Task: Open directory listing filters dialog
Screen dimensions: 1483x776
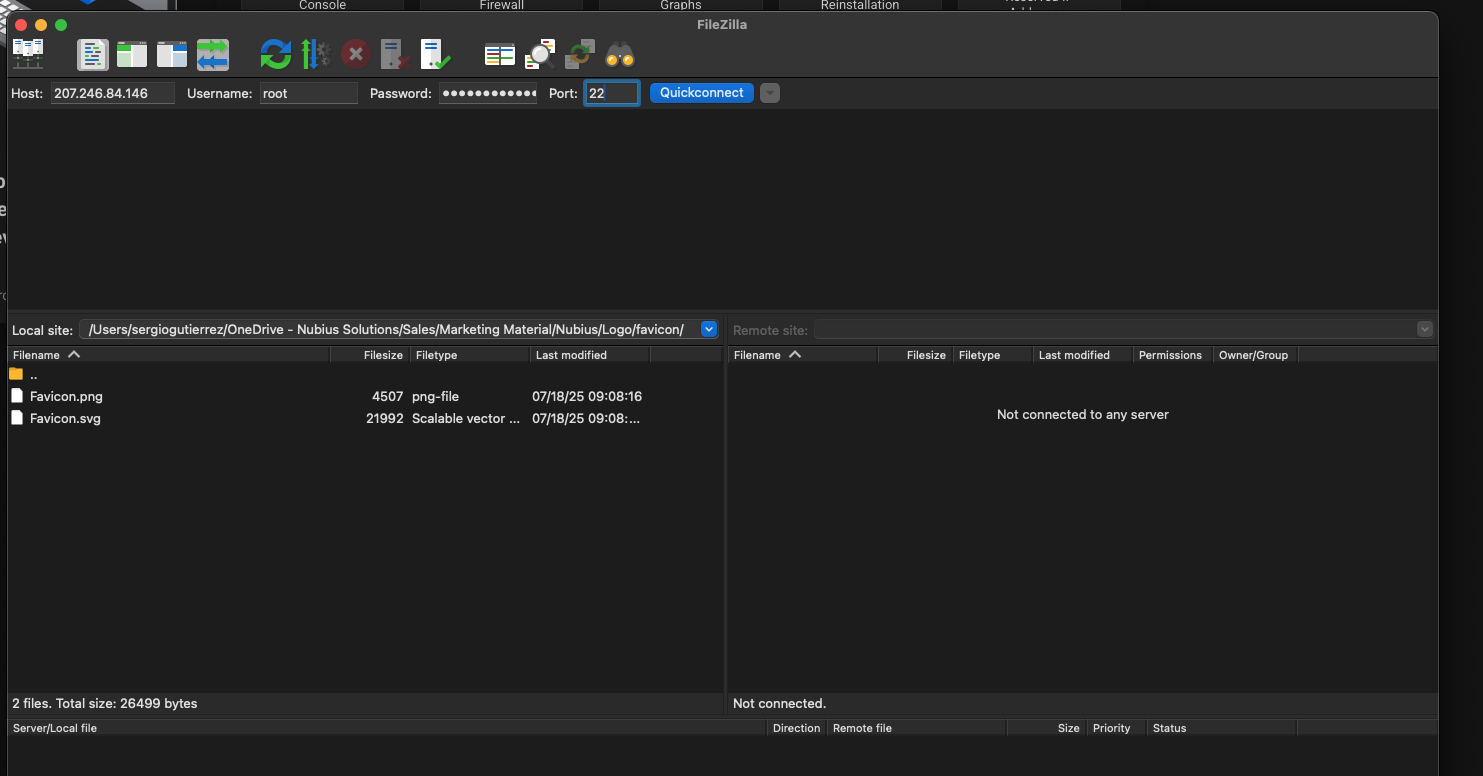Action: pyautogui.click(x=499, y=54)
